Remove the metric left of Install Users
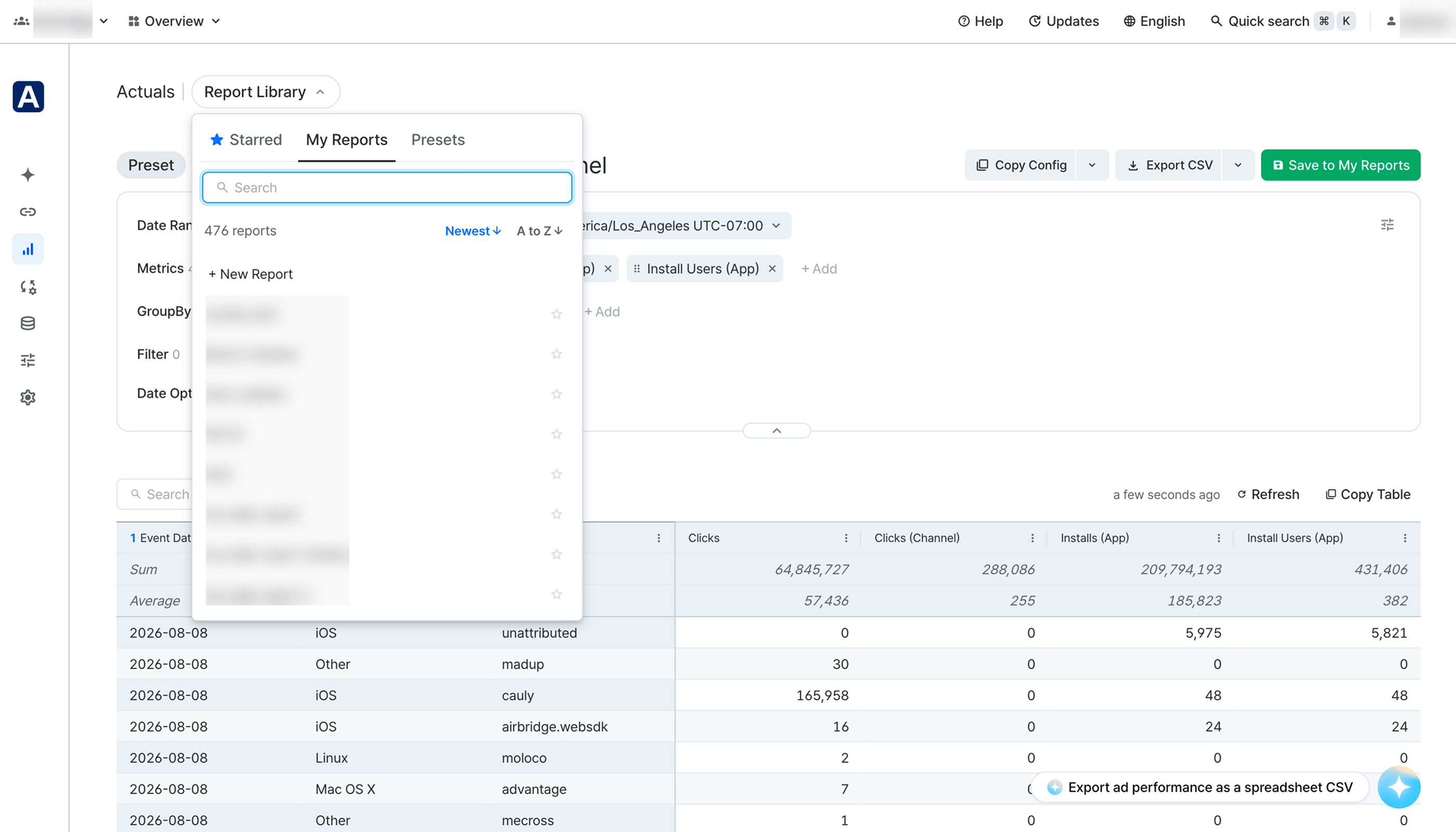 tap(608, 268)
